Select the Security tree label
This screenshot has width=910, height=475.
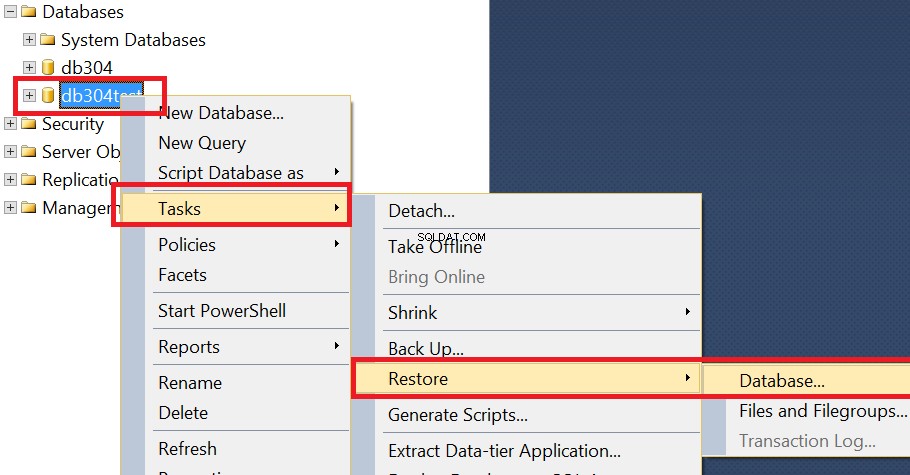point(73,124)
